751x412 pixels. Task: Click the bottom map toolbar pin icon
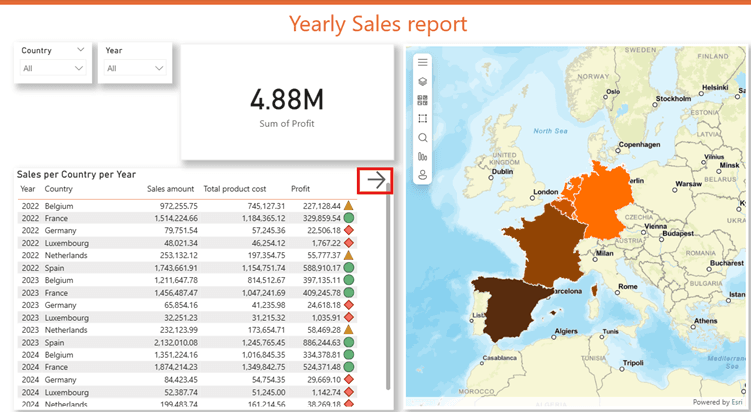point(422,175)
